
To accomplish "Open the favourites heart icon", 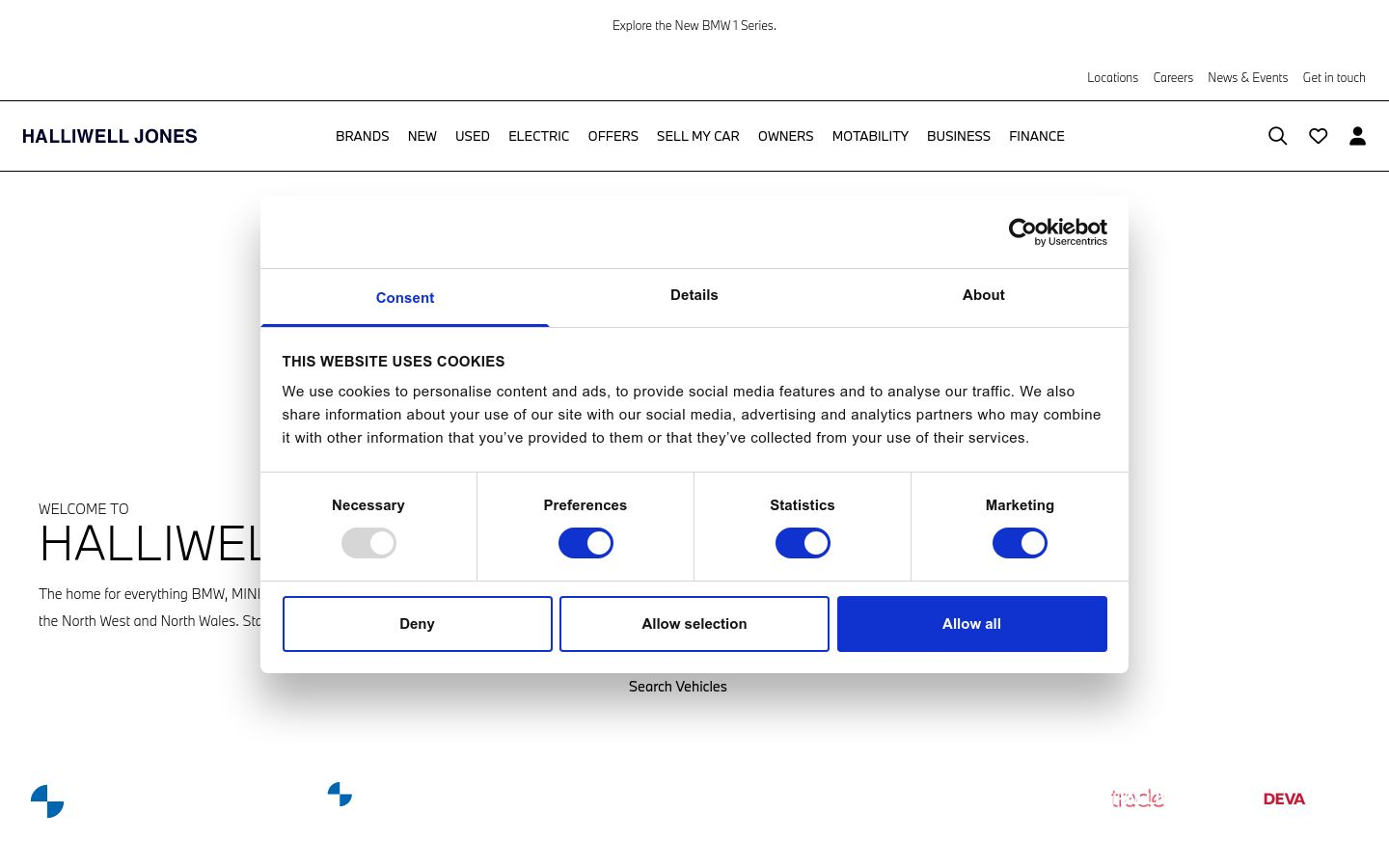I will click(1318, 136).
